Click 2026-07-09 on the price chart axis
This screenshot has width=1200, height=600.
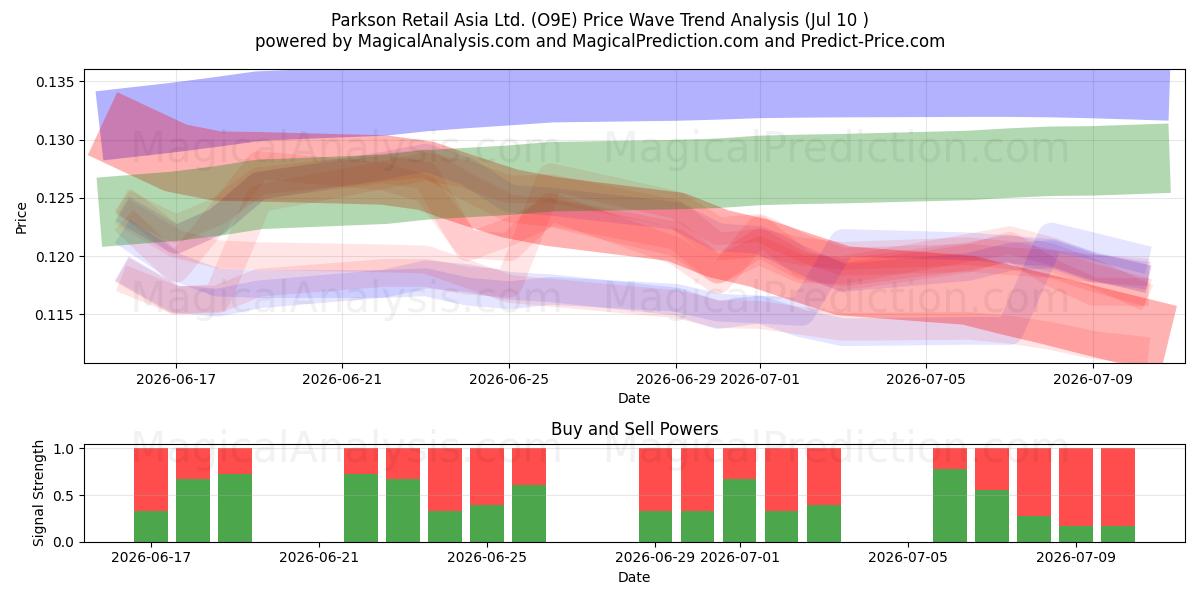point(1092,379)
